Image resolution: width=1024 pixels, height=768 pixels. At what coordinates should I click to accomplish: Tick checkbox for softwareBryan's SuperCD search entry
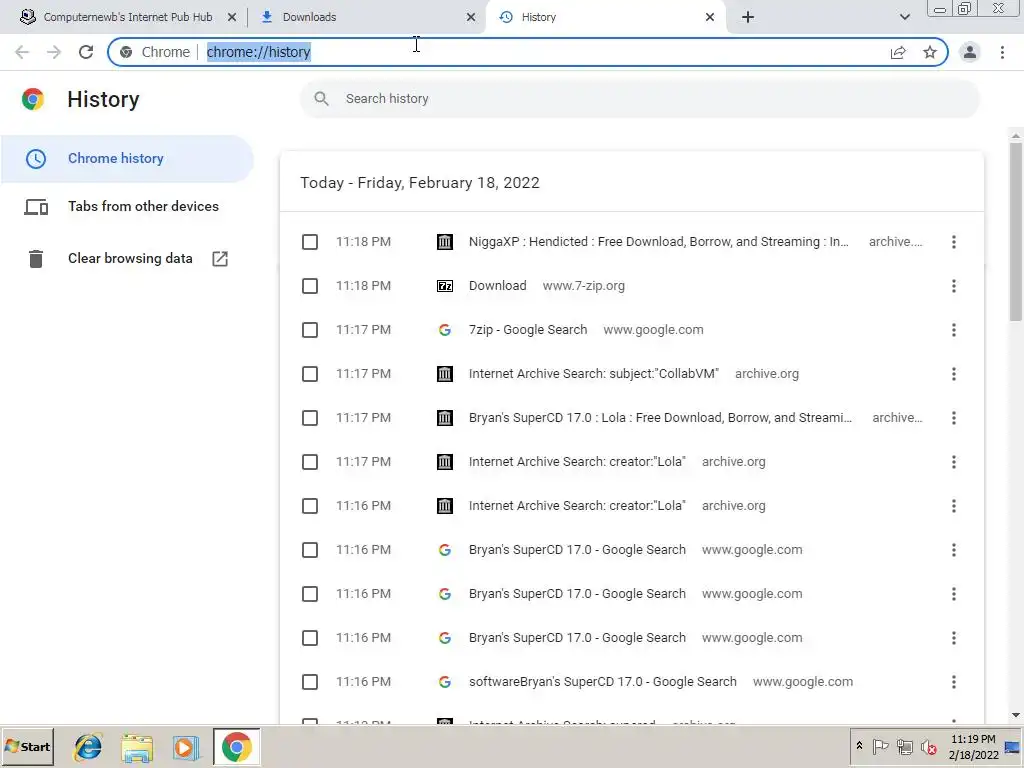310,682
